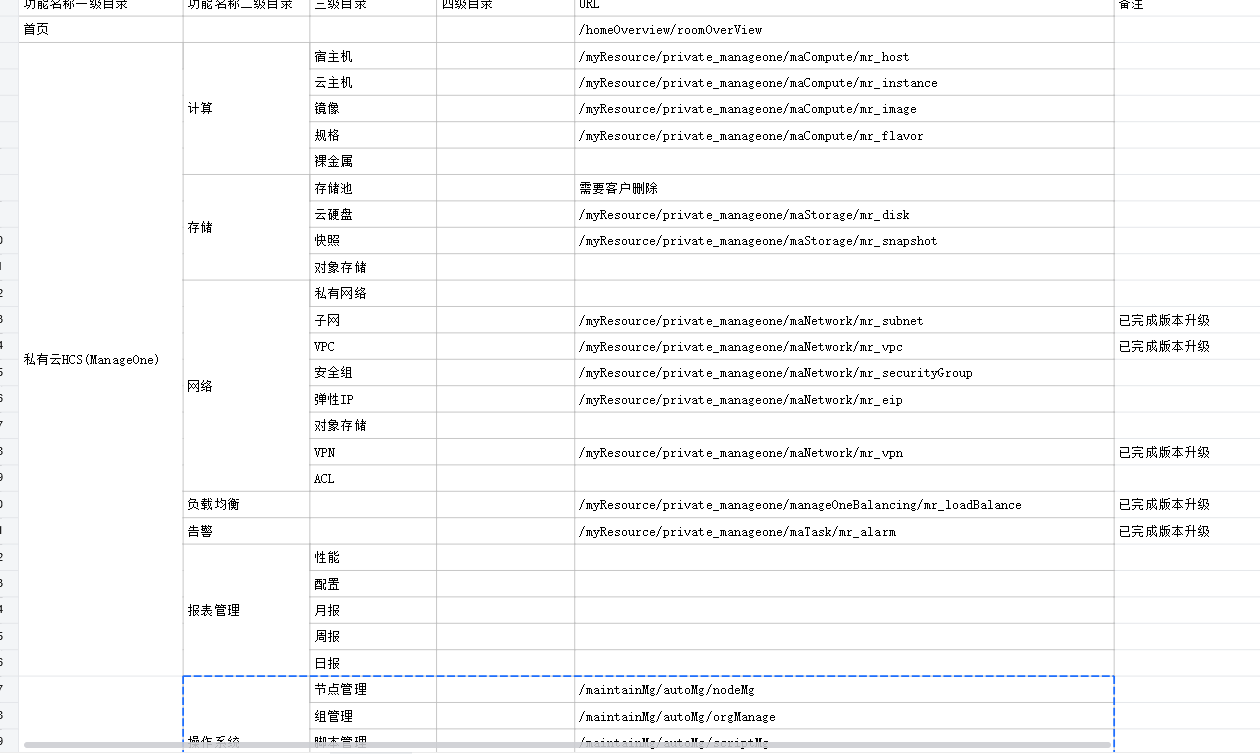Click the mr_instance URL cell
Image resolution: width=1260 pixels, height=754 pixels.
tap(843, 83)
